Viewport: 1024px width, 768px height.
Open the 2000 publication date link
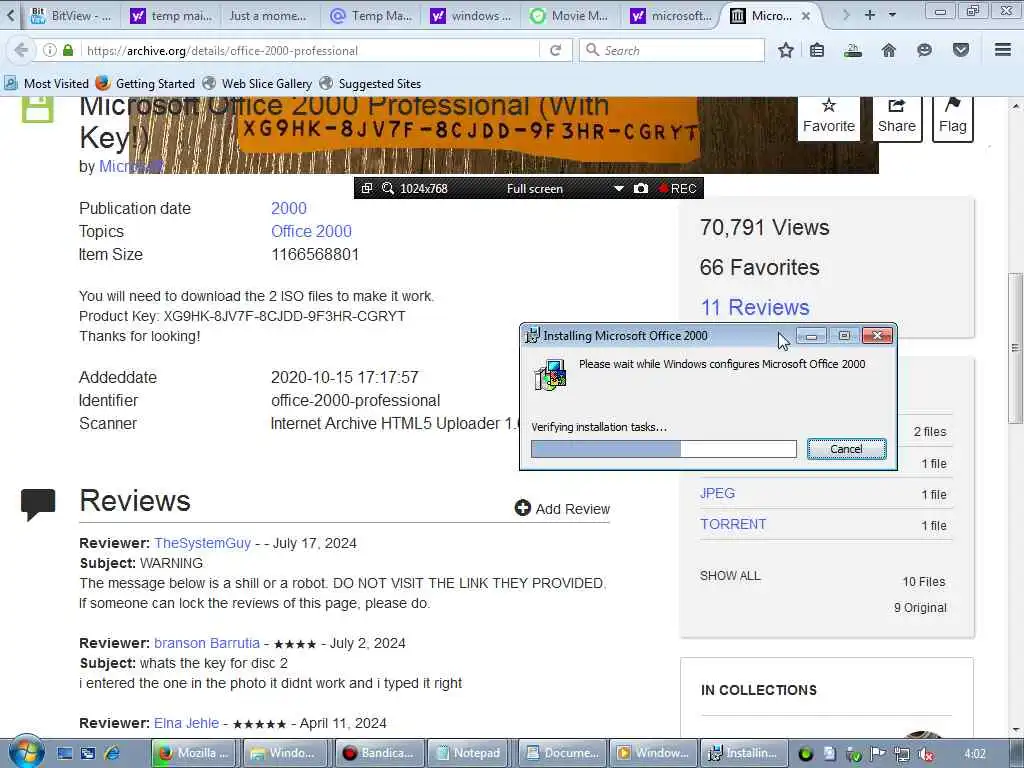pyautogui.click(x=289, y=208)
